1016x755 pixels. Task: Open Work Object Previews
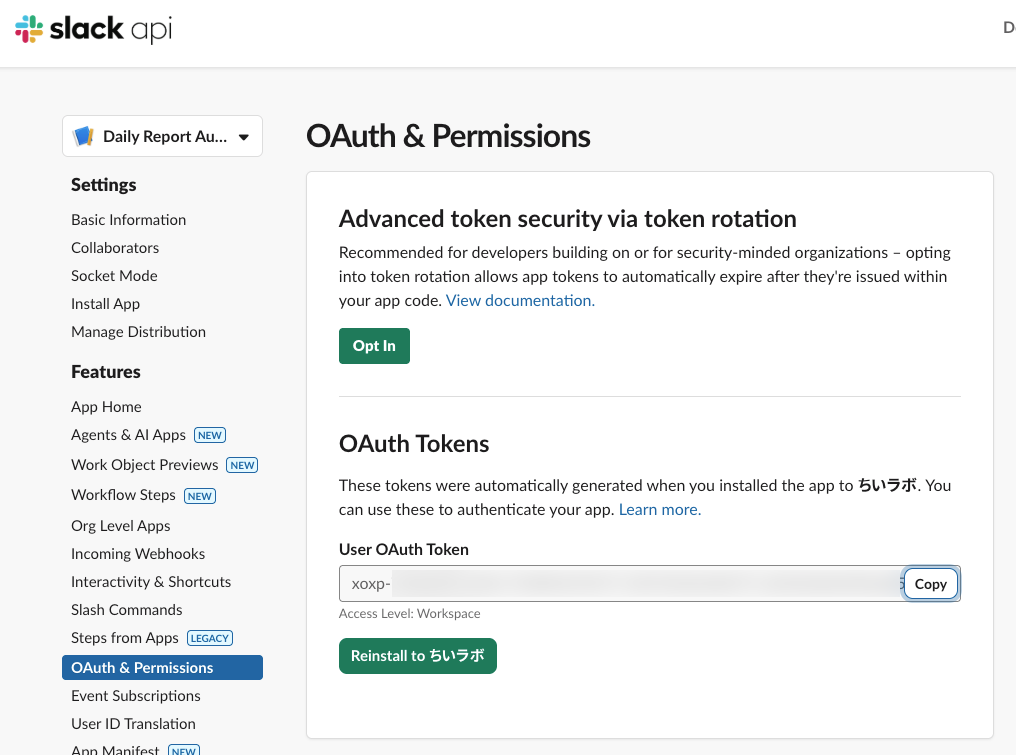click(x=144, y=465)
